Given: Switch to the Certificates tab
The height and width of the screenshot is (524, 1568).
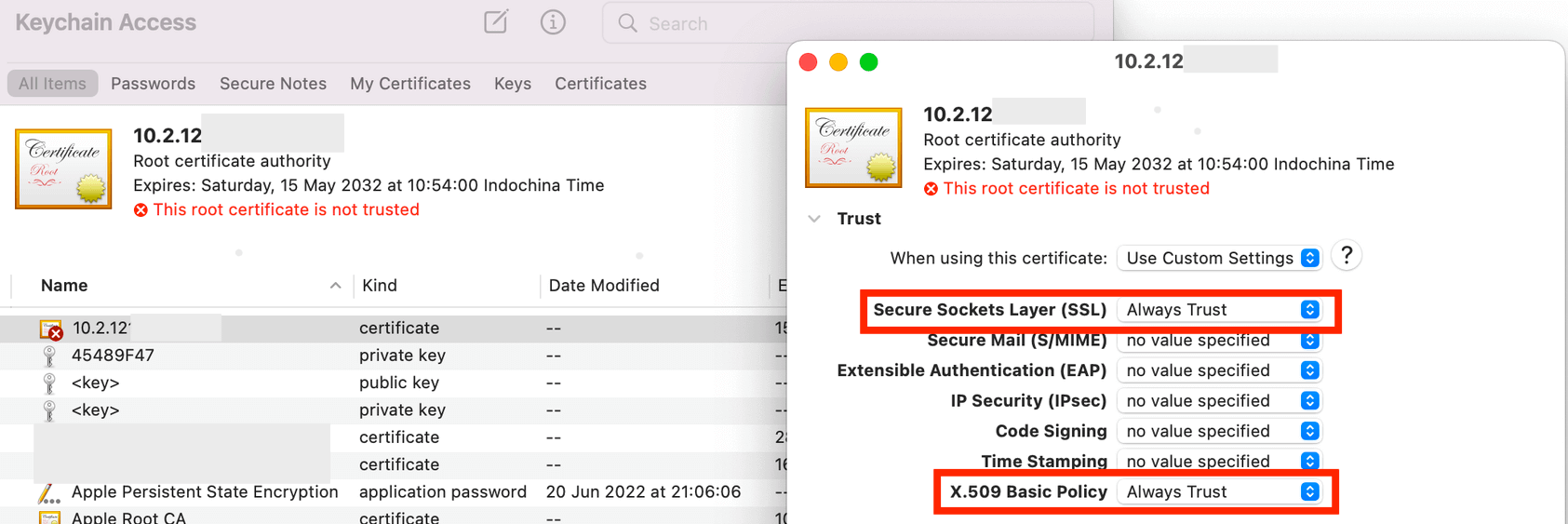Looking at the screenshot, I should pos(600,84).
